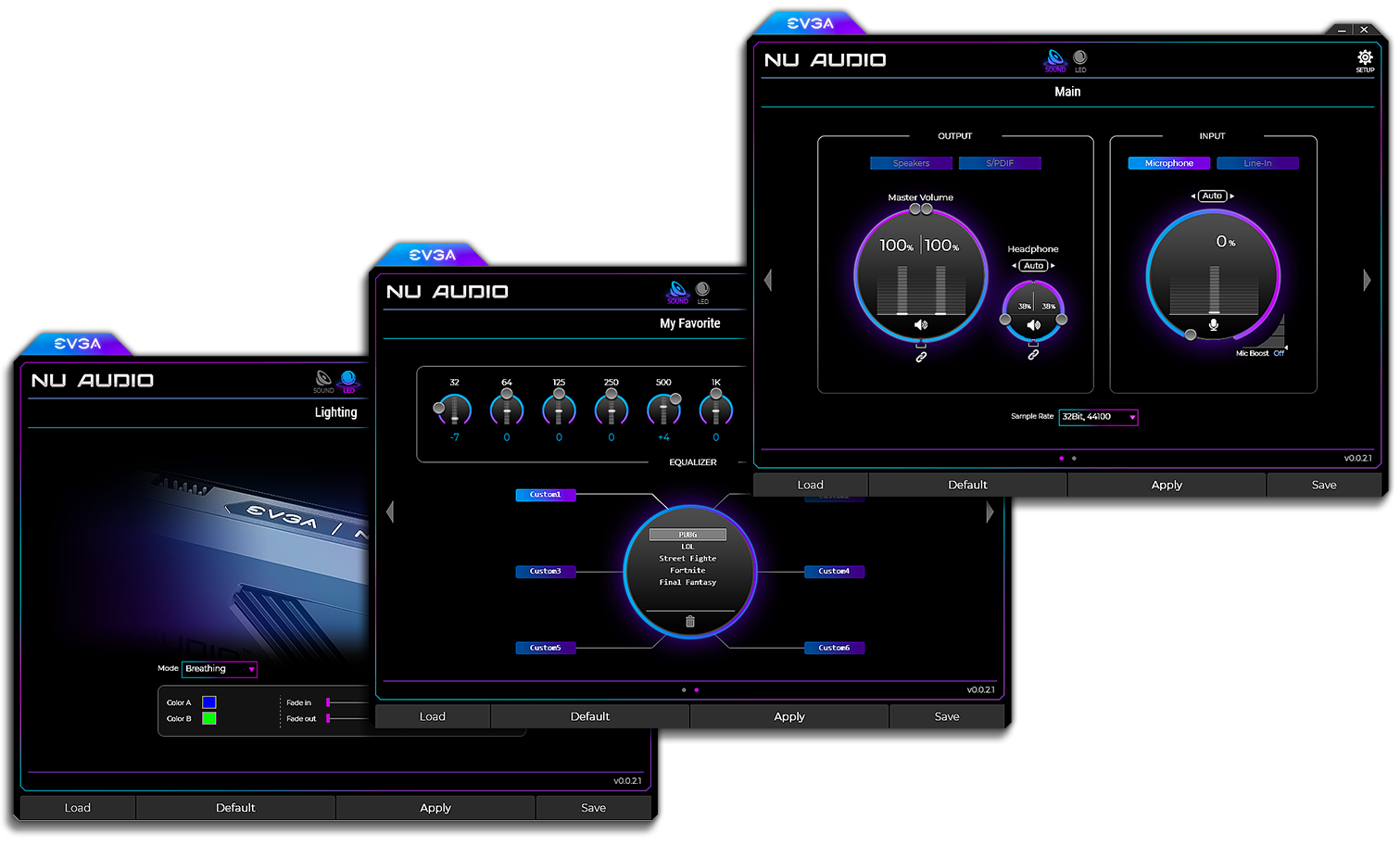Click Default in My Favorite window

pyautogui.click(x=590, y=716)
